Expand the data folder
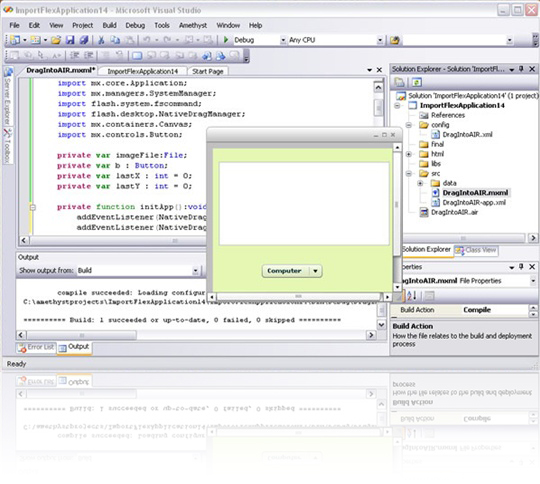Viewport: 540px width, 484px height. click(x=420, y=183)
